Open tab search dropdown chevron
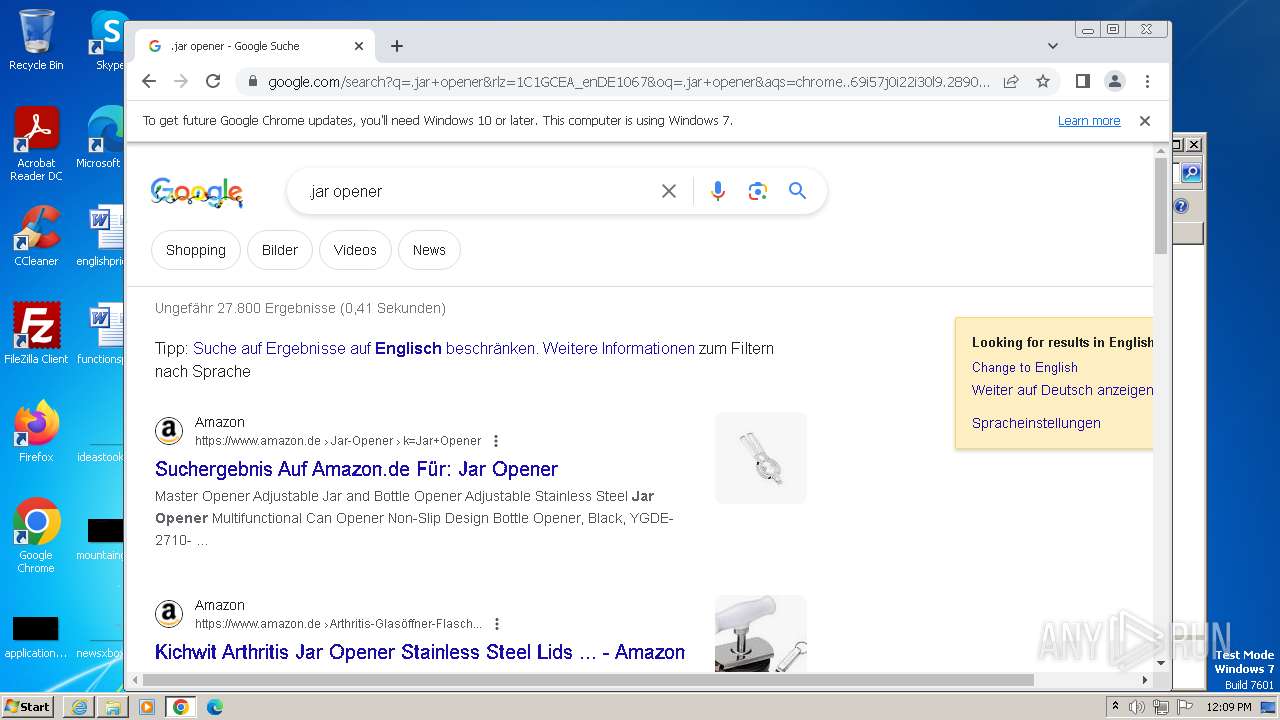The image size is (1280, 720). pyautogui.click(x=1053, y=46)
